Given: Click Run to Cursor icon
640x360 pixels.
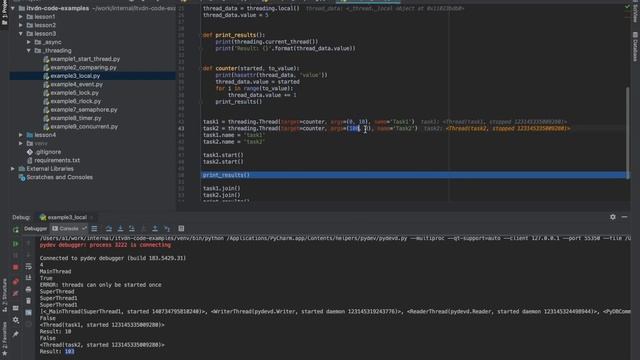Looking at the screenshot, I should pos(167,229).
